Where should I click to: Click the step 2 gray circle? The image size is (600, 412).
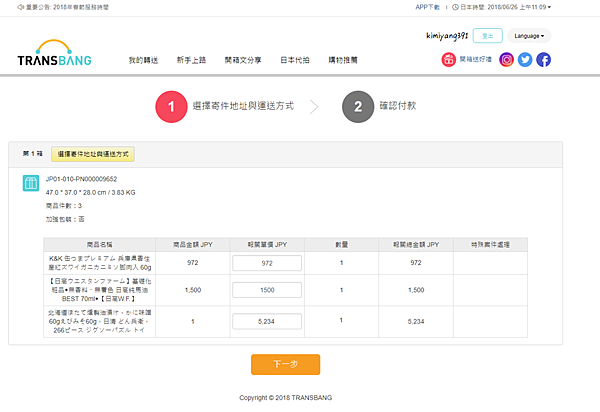(x=357, y=106)
